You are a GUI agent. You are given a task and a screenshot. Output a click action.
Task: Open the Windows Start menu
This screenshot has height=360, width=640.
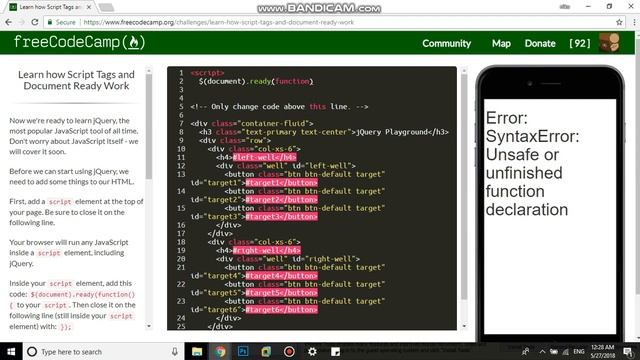coord(11,351)
